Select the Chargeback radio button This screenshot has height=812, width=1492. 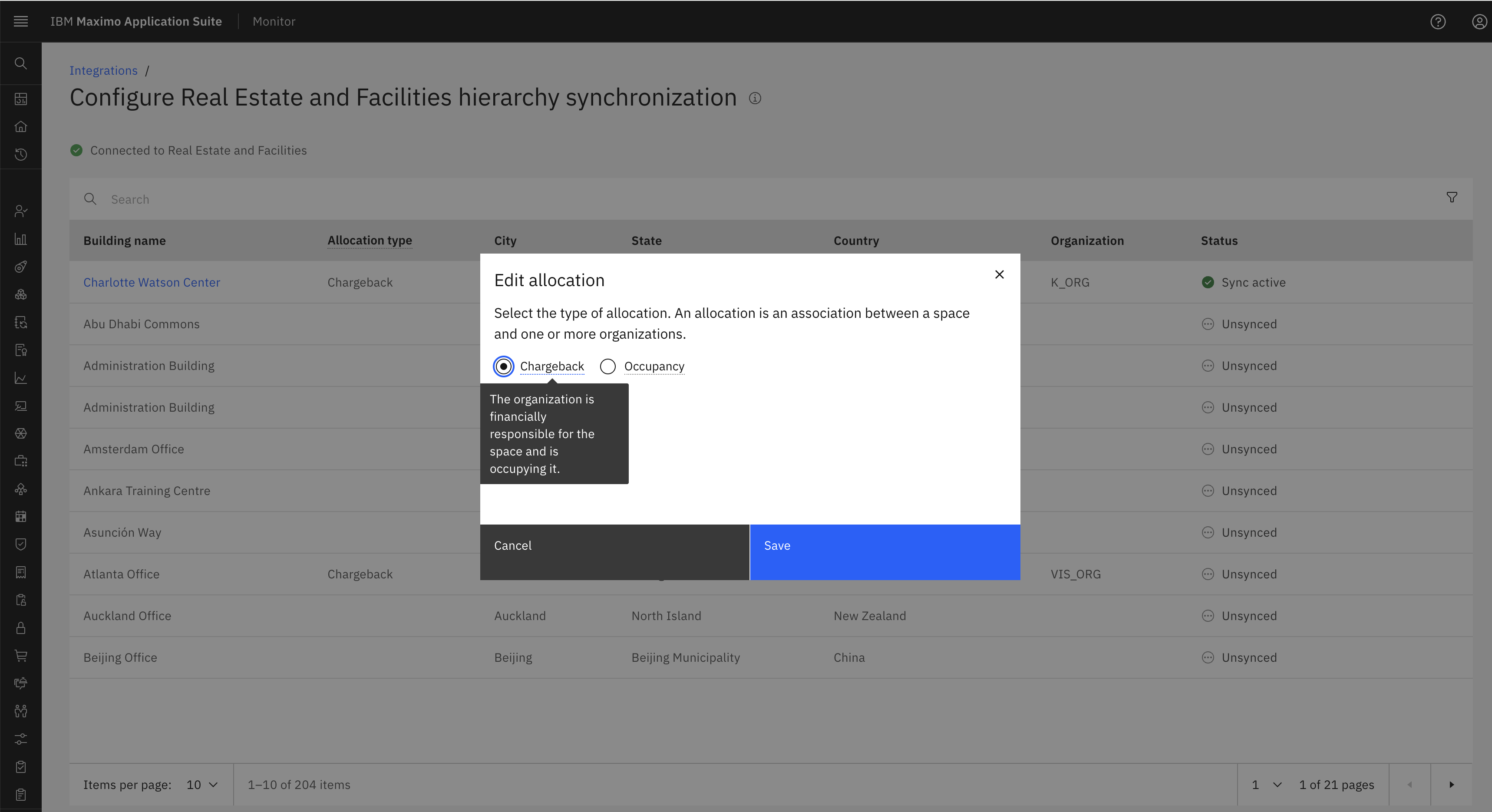tap(503, 366)
